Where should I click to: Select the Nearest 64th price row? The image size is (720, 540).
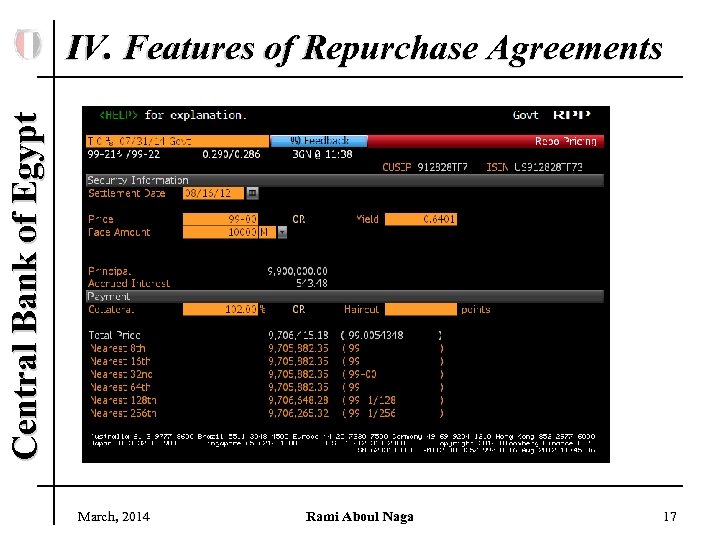coord(266,387)
